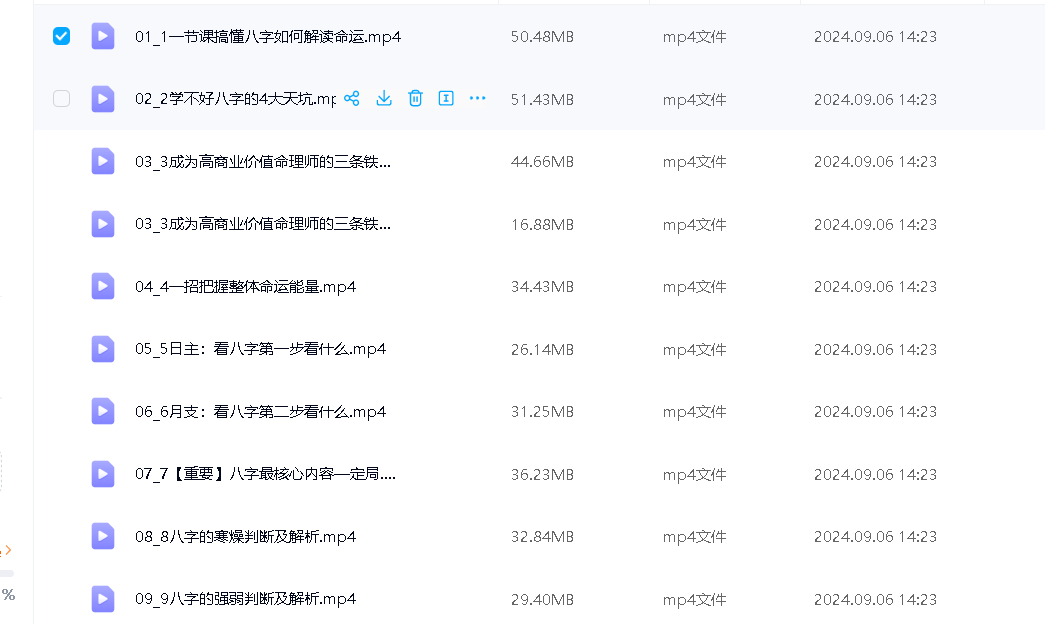Open 08_8八字的寒燥判断及解析.mp4

(x=245, y=537)
